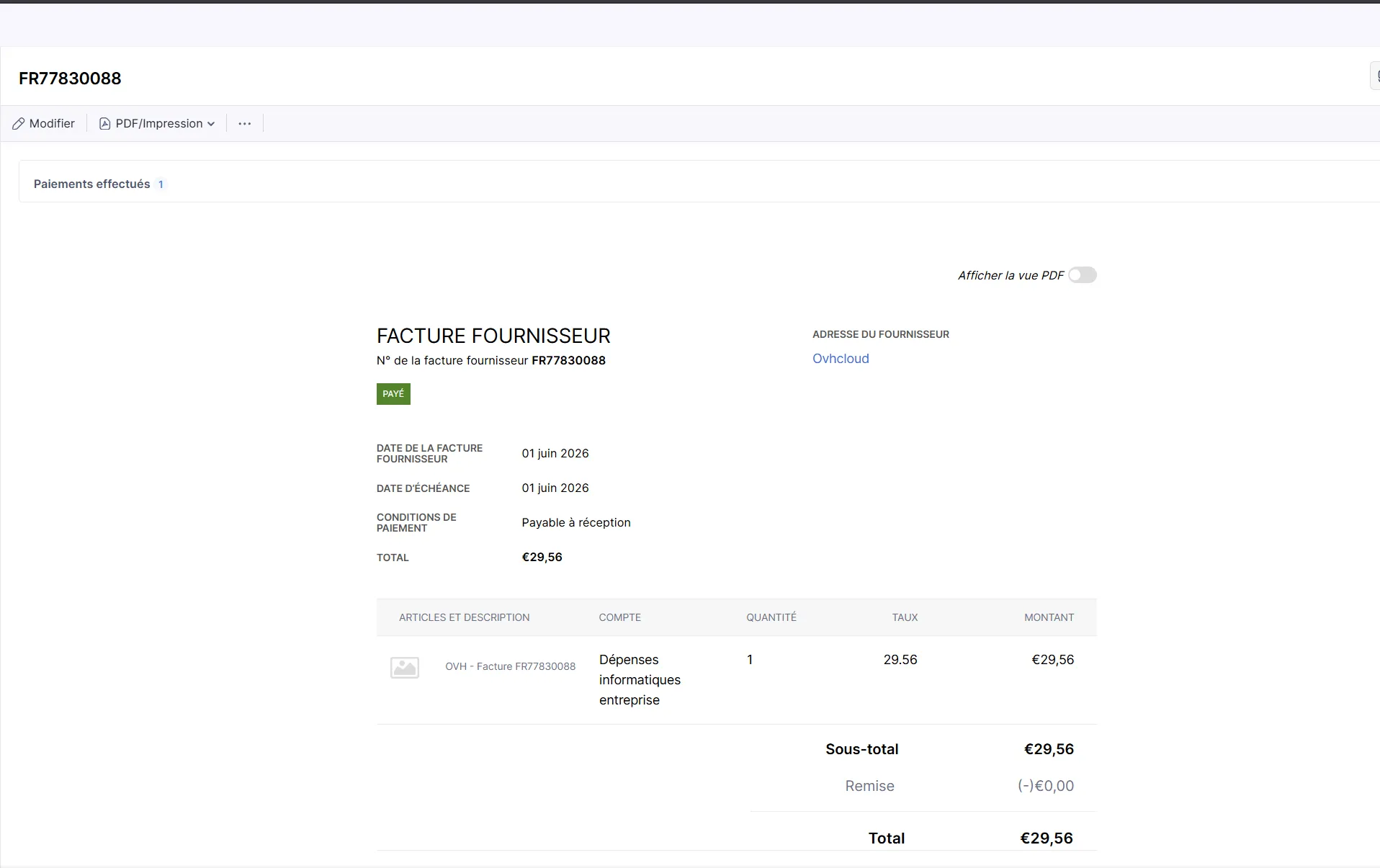This screenshot has height=868, width=1380.
Task: Open the three-dots more actions menu
Action: (245, 124)
